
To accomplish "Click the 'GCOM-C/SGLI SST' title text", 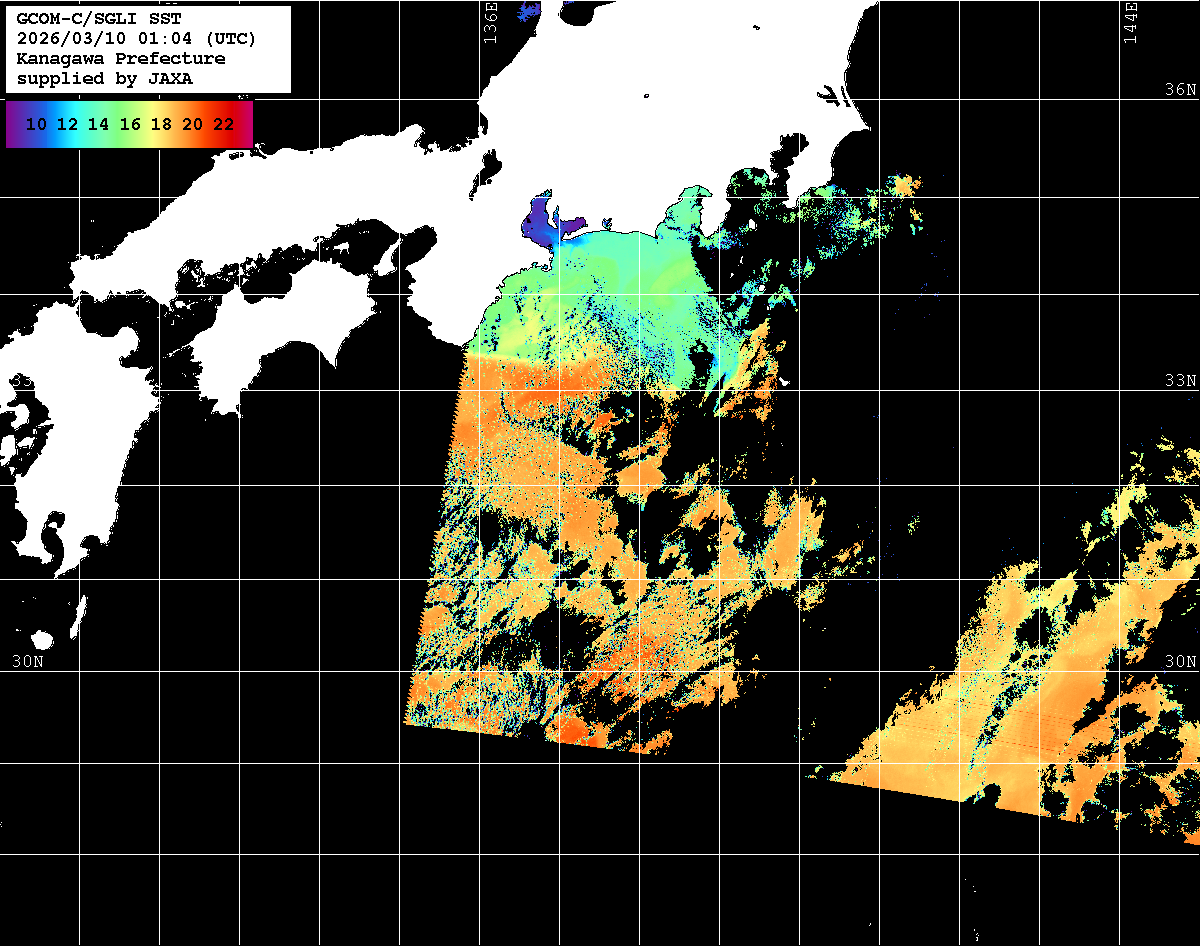I will 99,19.
